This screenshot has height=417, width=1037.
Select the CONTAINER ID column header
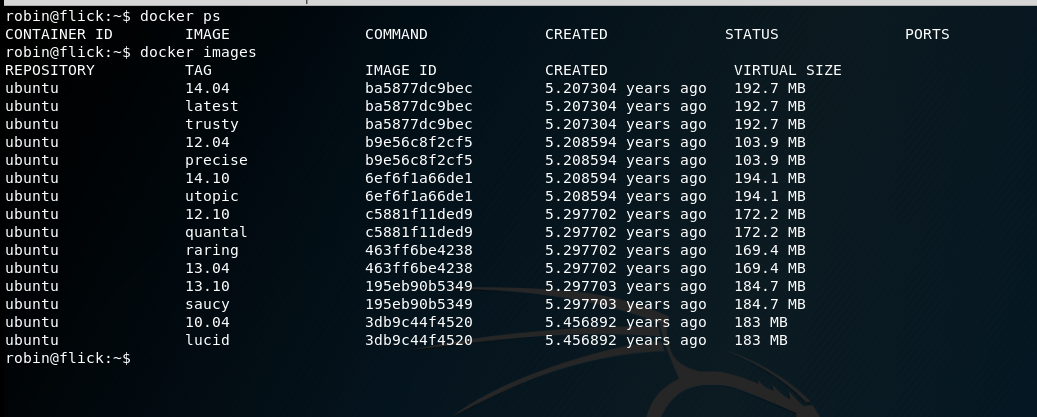click(x=59, y=34)
